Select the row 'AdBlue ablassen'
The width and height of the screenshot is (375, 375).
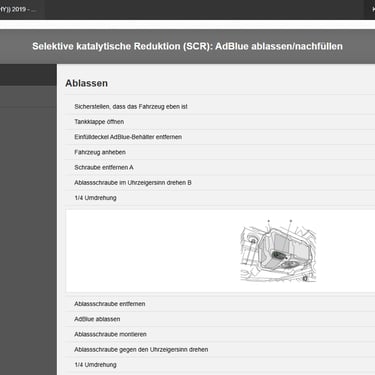(x=220, y=319)
